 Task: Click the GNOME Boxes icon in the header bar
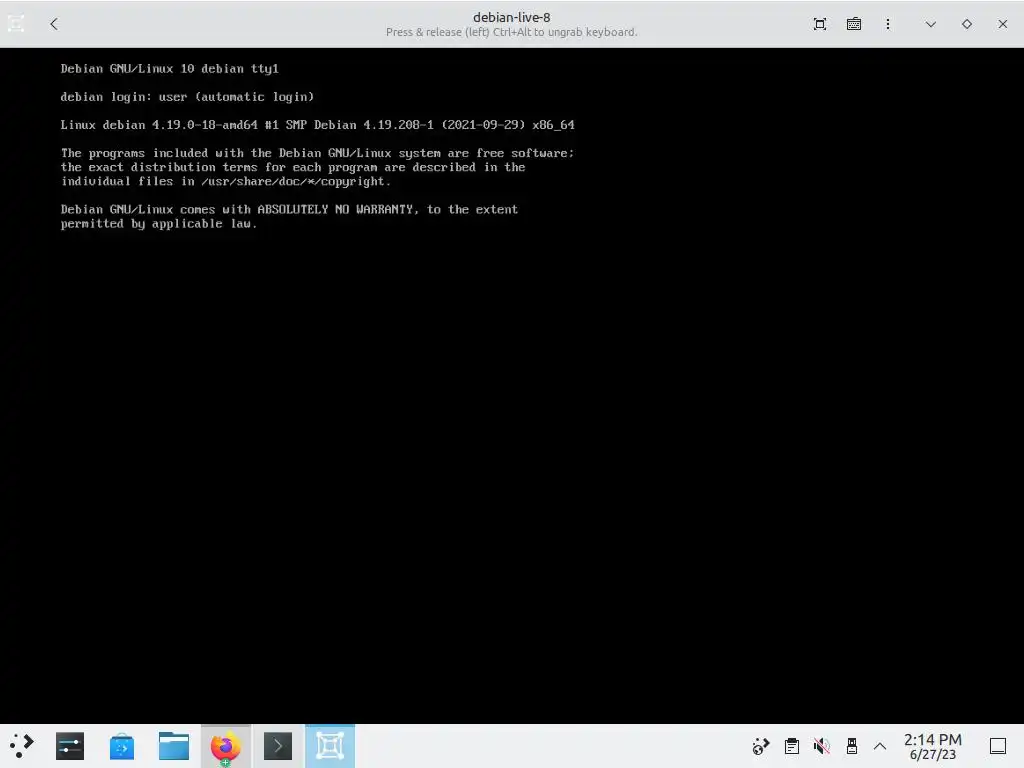click(x=16, y=24)
